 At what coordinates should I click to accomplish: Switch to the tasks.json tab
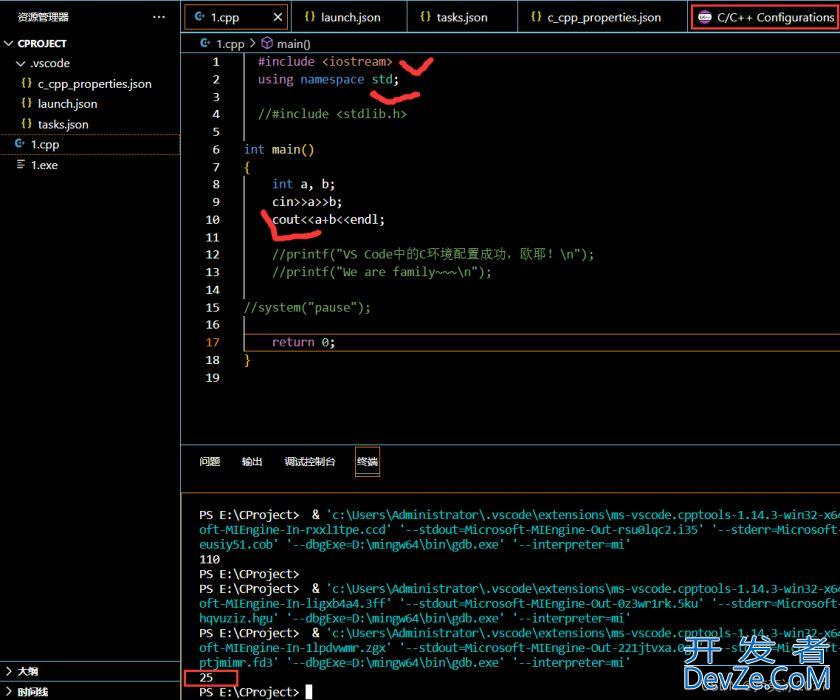[x=462, y=17]
